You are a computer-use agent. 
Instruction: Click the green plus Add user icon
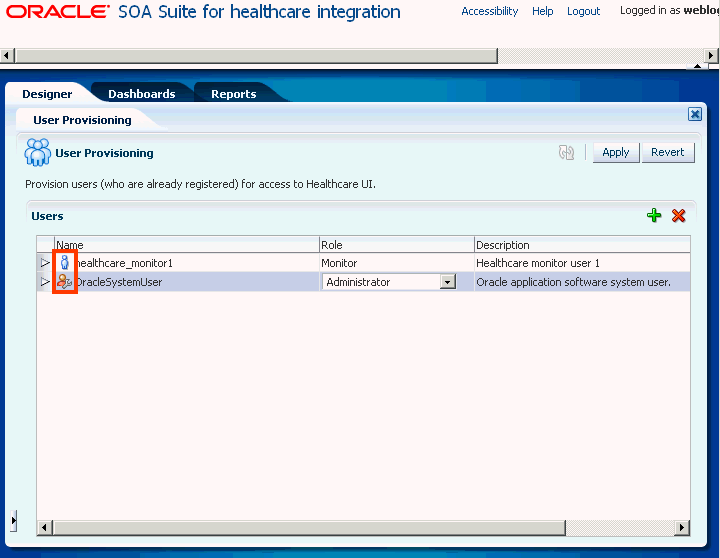click(x=654, y=215)
